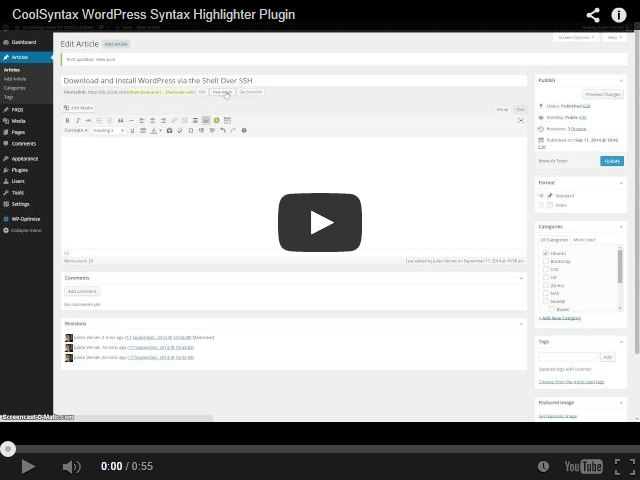Viewport: 640px width, 480px height.
Task: Click the Add comment button
Action: tap(82, 291)
